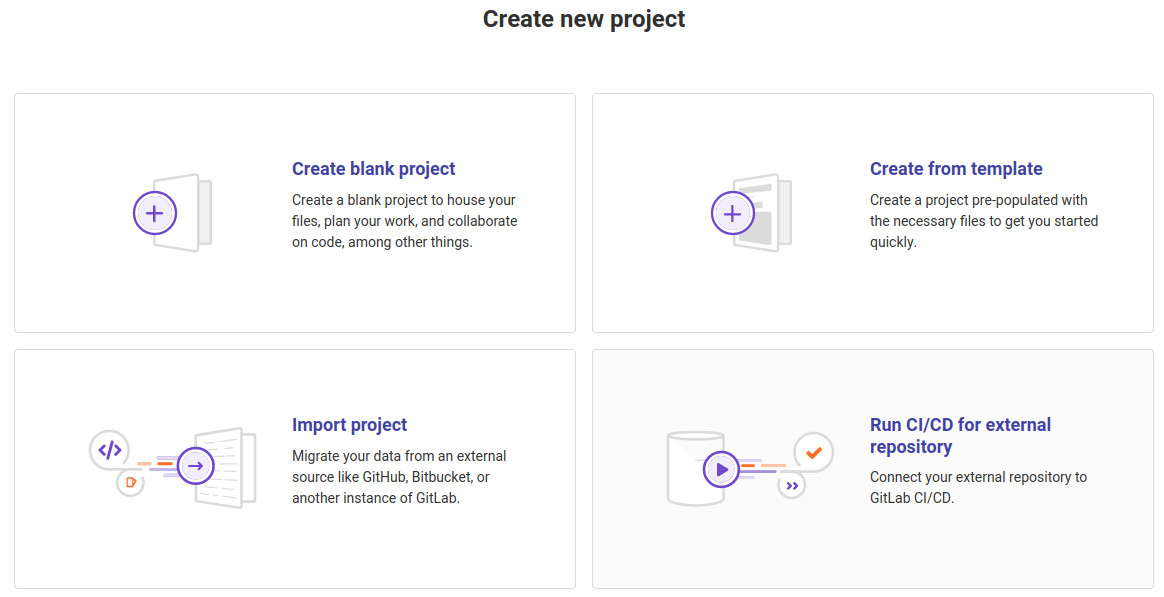Image resolution: width=1164 pixels, height=597 pixels.
Task: Click the Run CI/CD play button illustration
Action: pyautogui.click(x=722, y=469)
